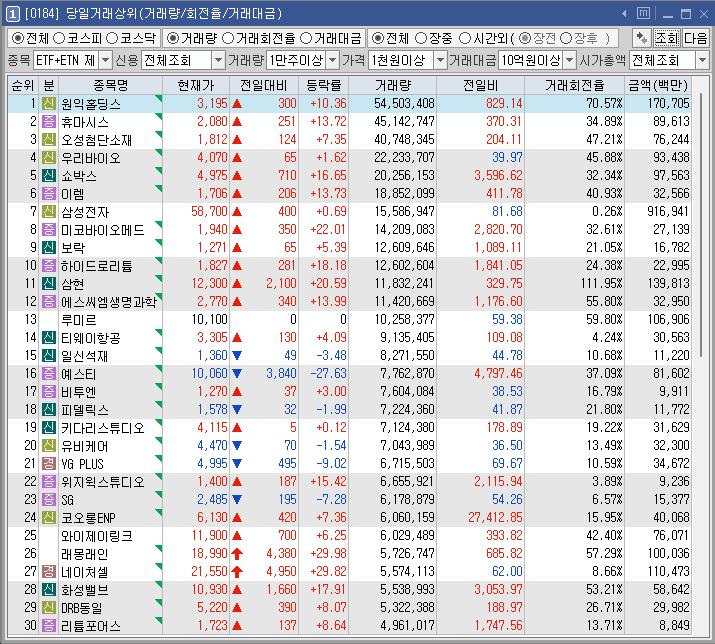Select the 코스피 radio button
The width and height of the screenshot is (715, 644).
59,38
